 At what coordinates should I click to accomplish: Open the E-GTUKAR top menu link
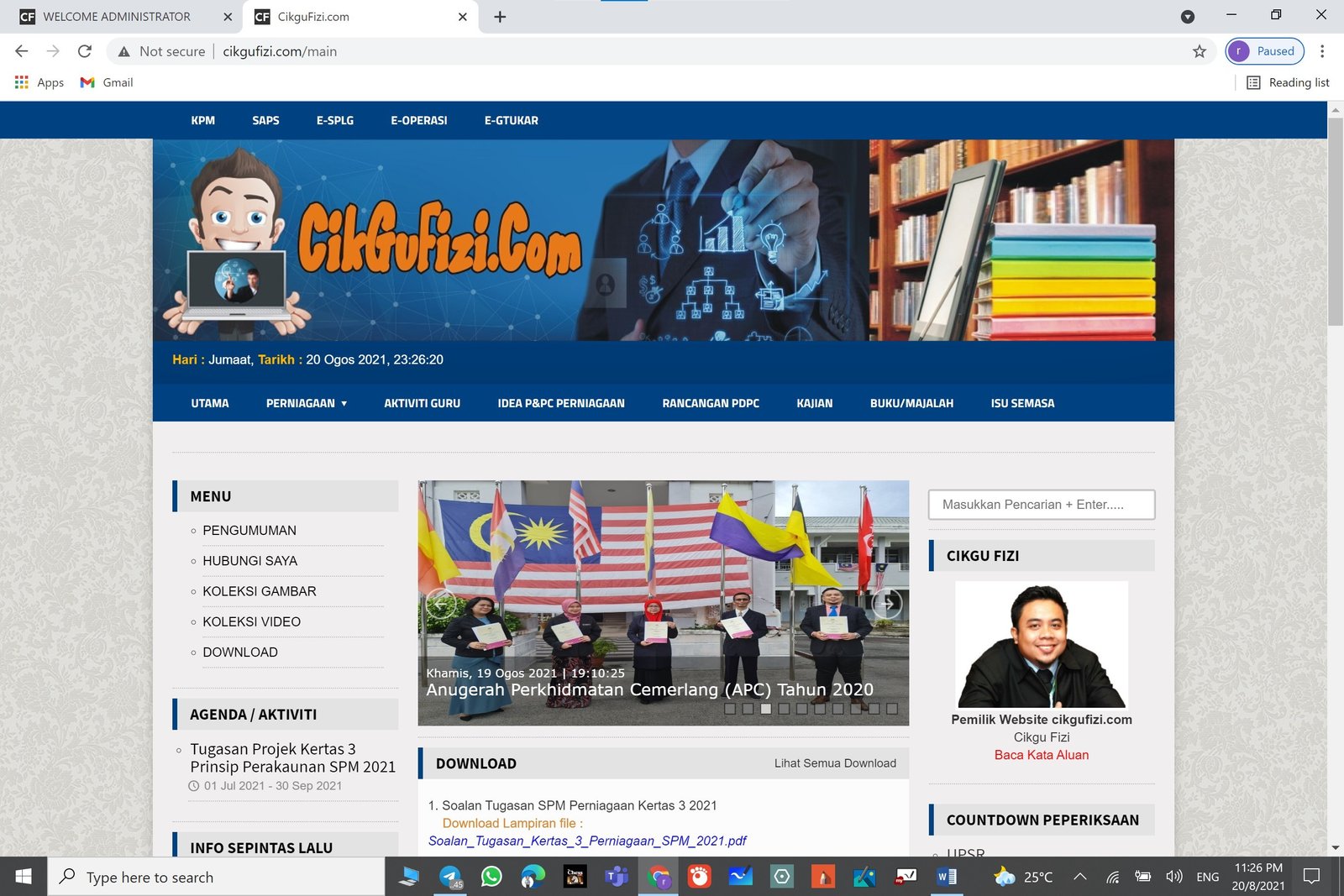click(x=512, y=120)
